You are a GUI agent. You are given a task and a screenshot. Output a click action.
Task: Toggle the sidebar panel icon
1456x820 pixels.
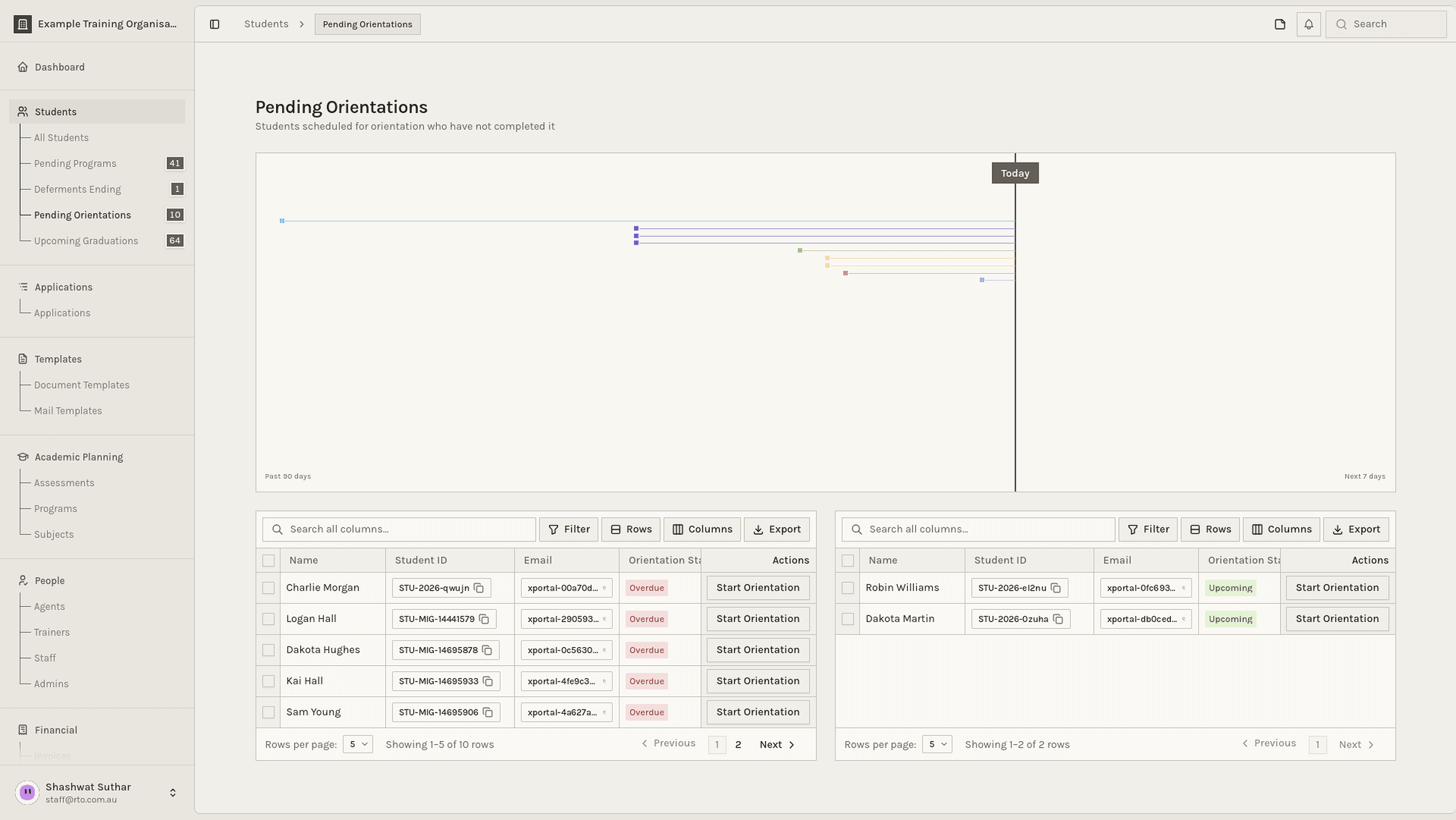(x=214, y=24)
